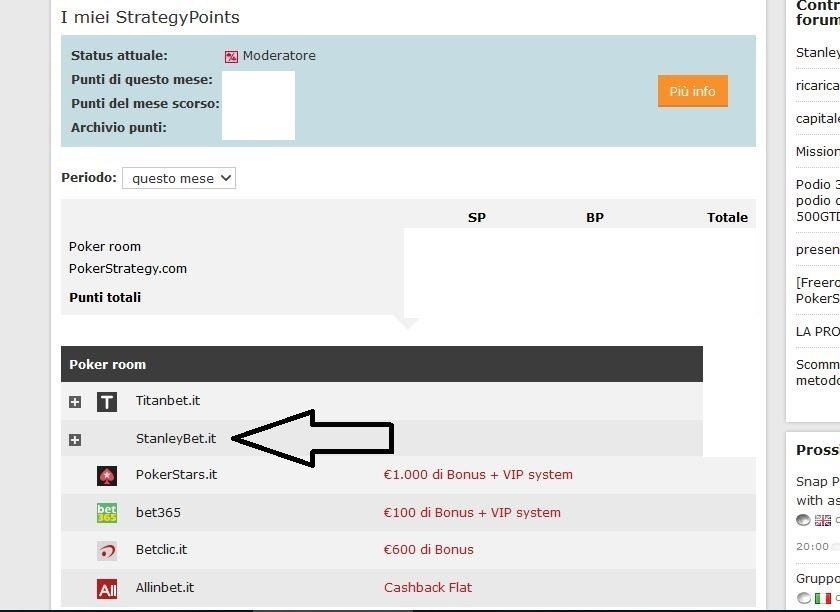Click the orange Più info button

[x=693, y=91]
